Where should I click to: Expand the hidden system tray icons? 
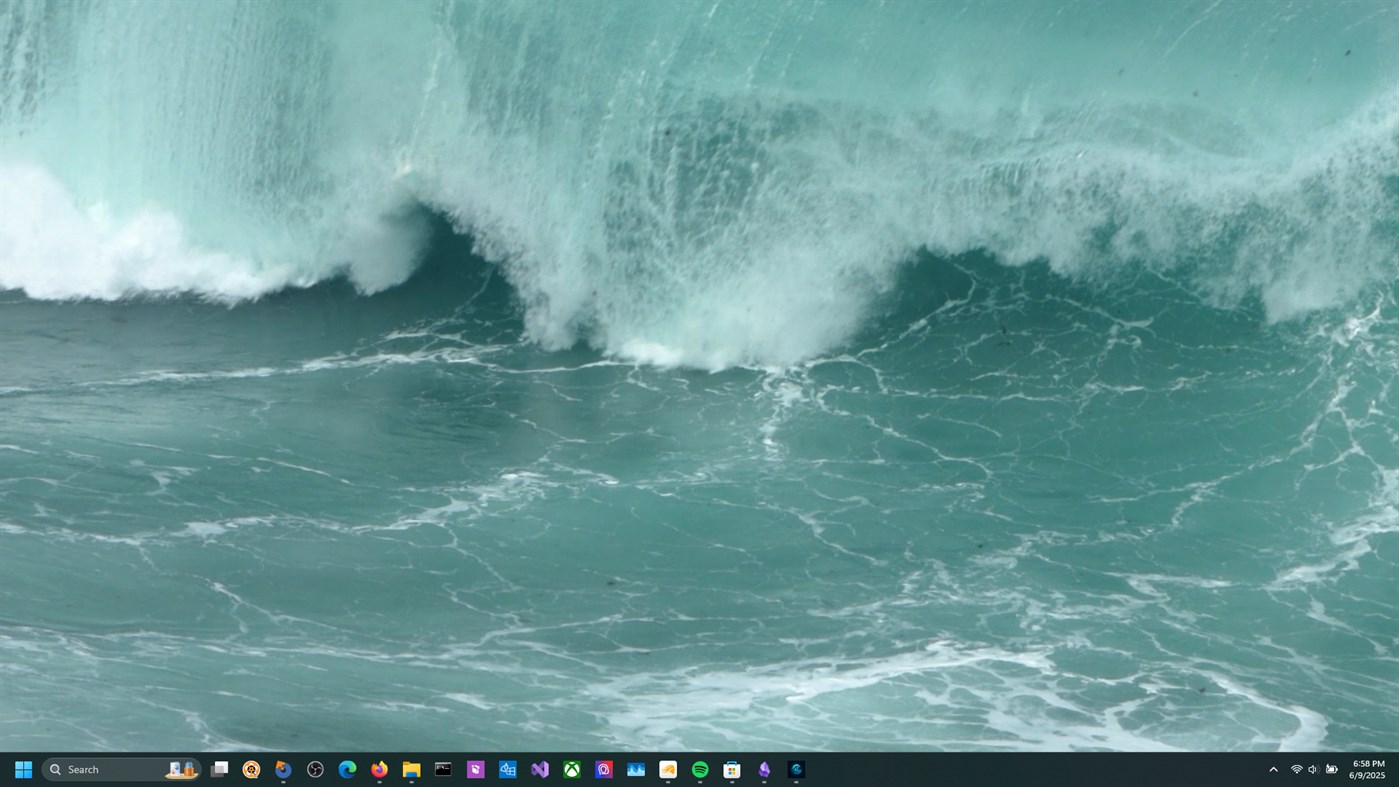pos(1273,769)
